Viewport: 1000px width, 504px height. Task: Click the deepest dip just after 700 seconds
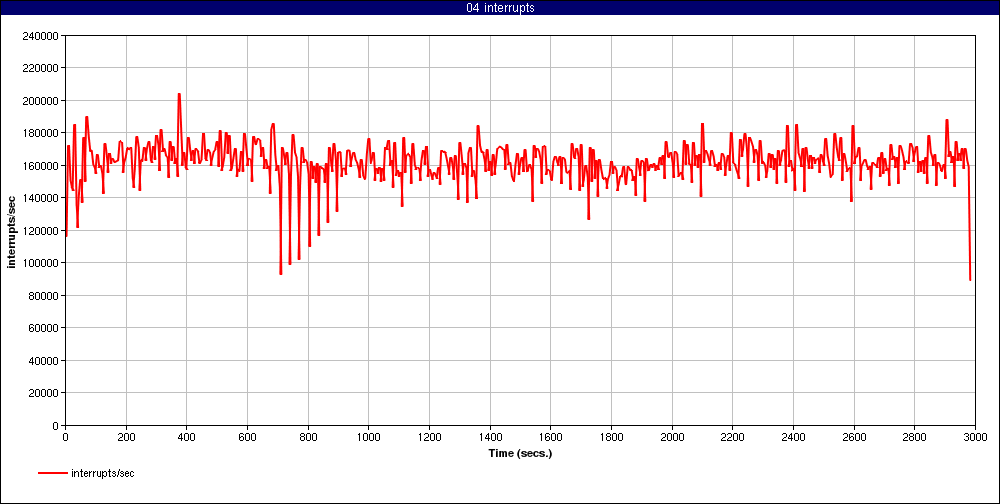(281, 273)
